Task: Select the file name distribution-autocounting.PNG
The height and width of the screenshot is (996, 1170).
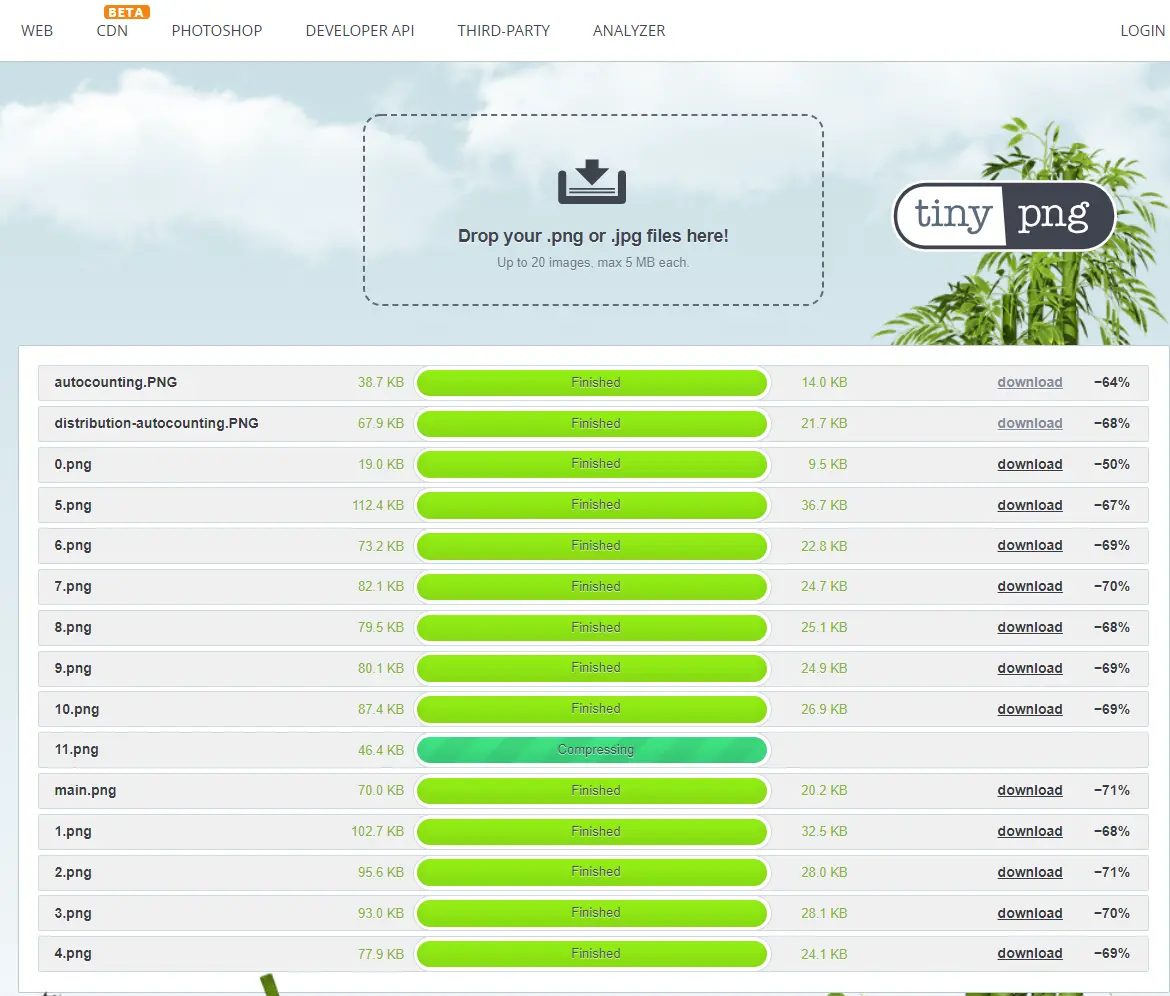Action: (157, 423)
